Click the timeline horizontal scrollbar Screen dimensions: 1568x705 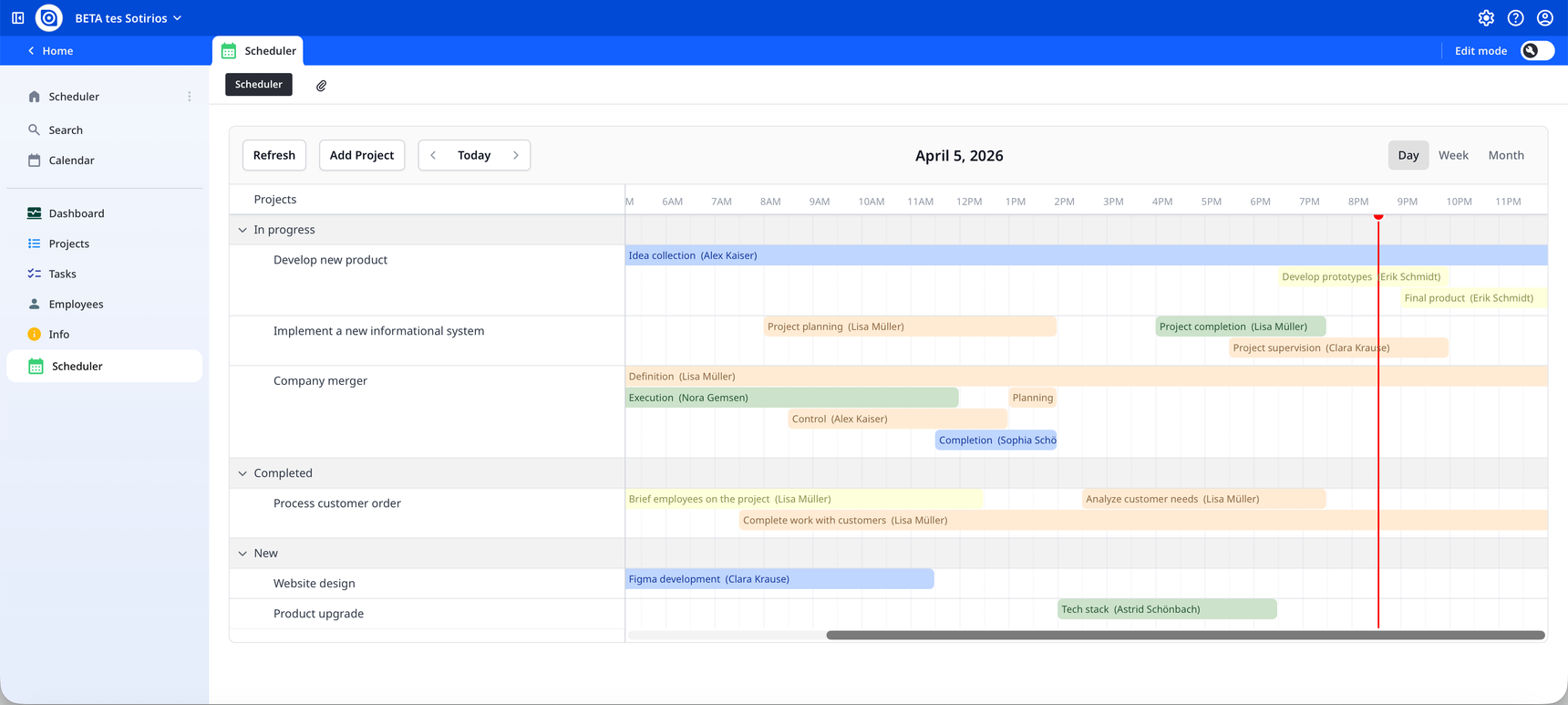[x=1185, y=636]
